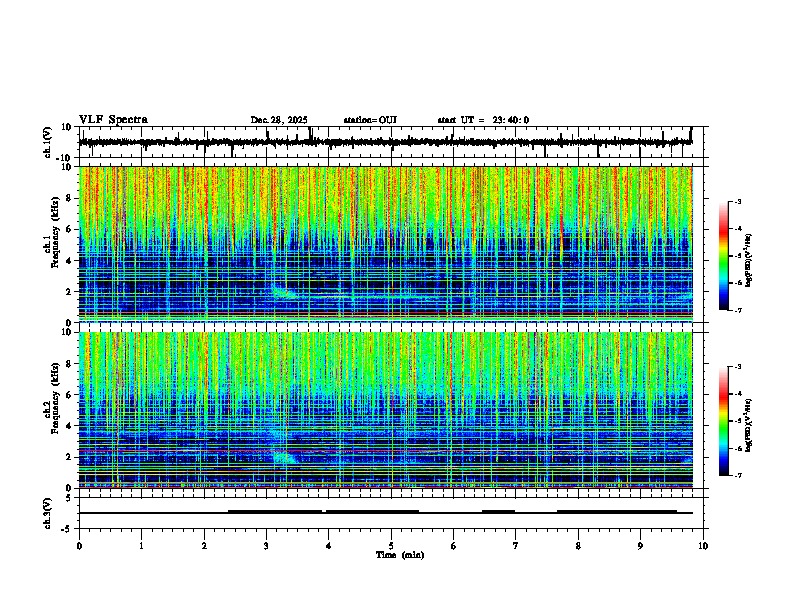Click the ch.3 thick bar segment spanning minutes 8 to 9
This screenshot has width=792, height=612.
tap(617, 512)
